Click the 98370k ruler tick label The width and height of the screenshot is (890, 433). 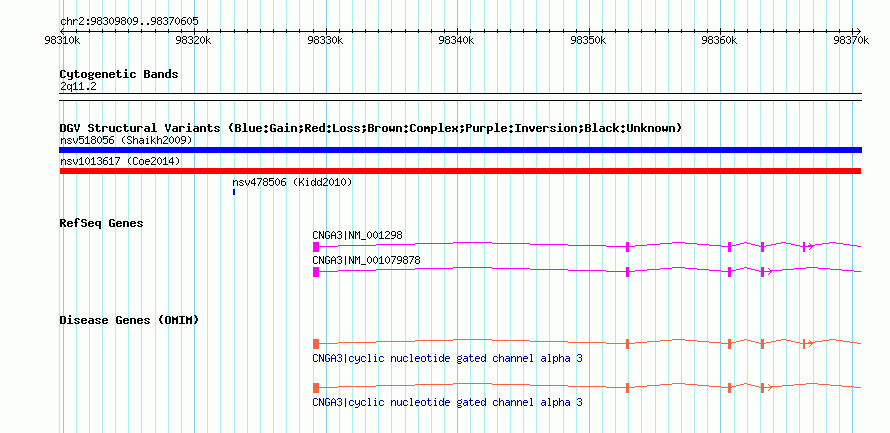851,40
